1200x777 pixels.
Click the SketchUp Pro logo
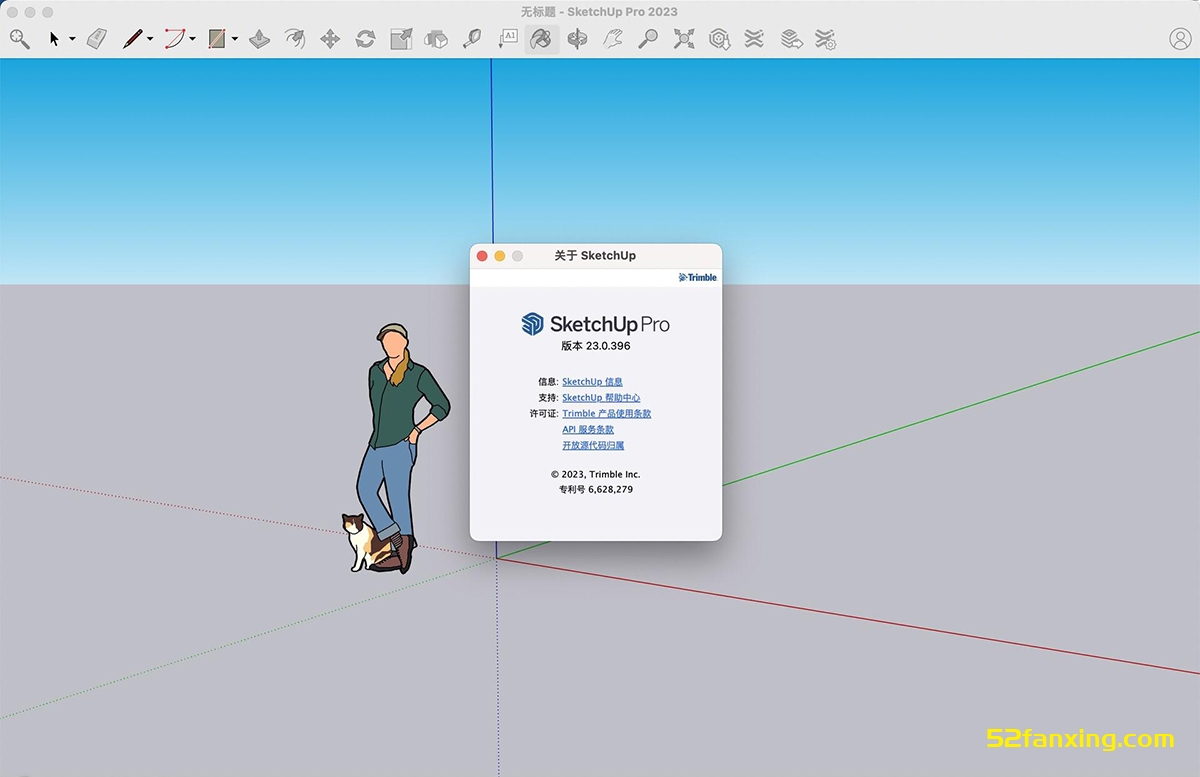[x=596, y=323]
